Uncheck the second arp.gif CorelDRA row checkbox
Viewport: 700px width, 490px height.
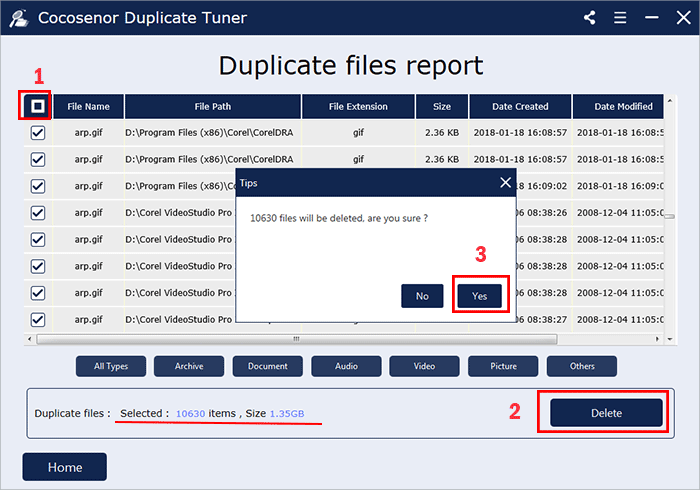pyautogui.click(x=38, y=159)
